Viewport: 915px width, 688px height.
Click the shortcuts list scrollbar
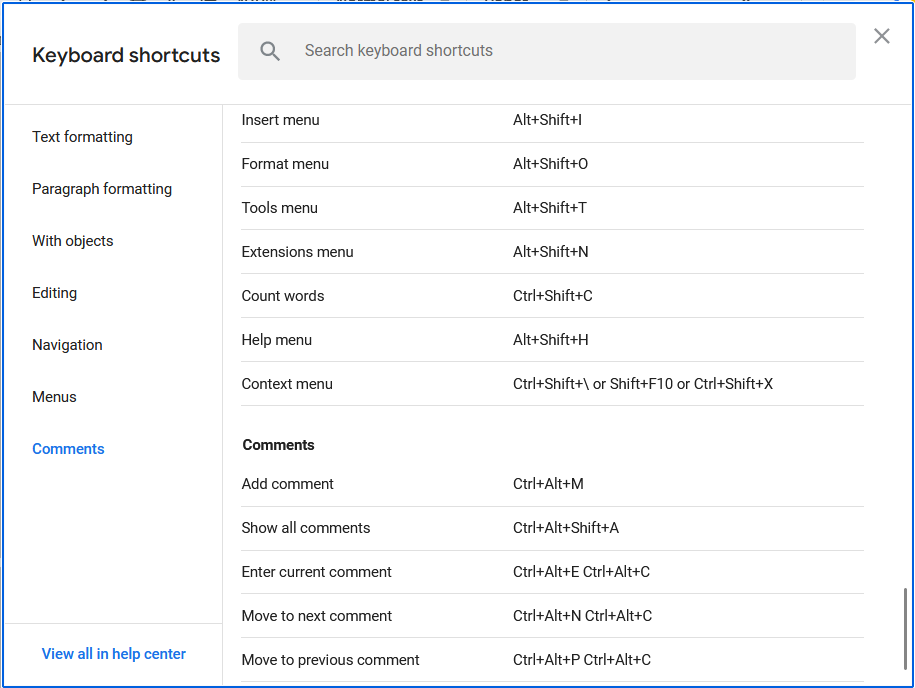point(906,630)
